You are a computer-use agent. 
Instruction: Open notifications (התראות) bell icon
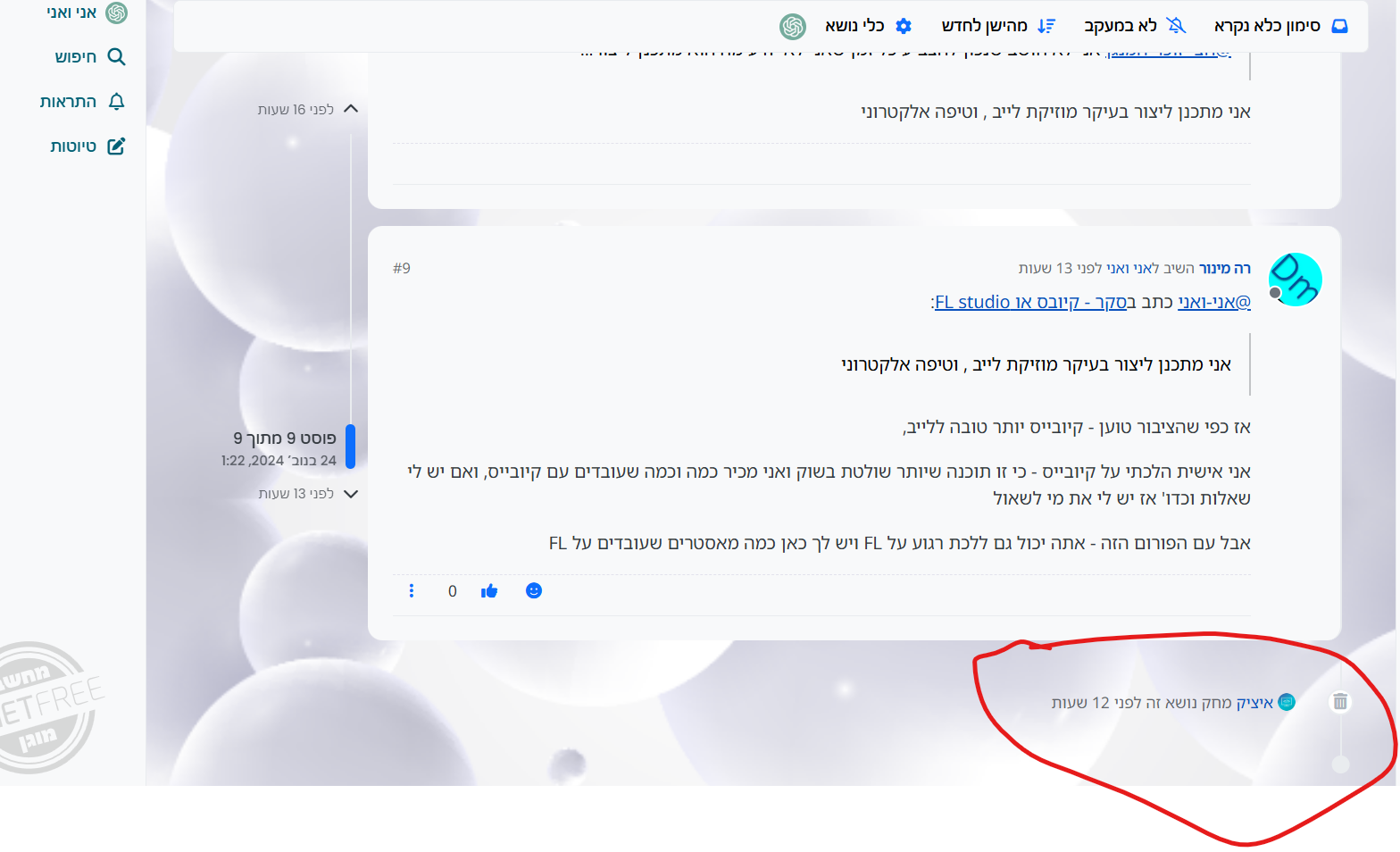[116, 102]
